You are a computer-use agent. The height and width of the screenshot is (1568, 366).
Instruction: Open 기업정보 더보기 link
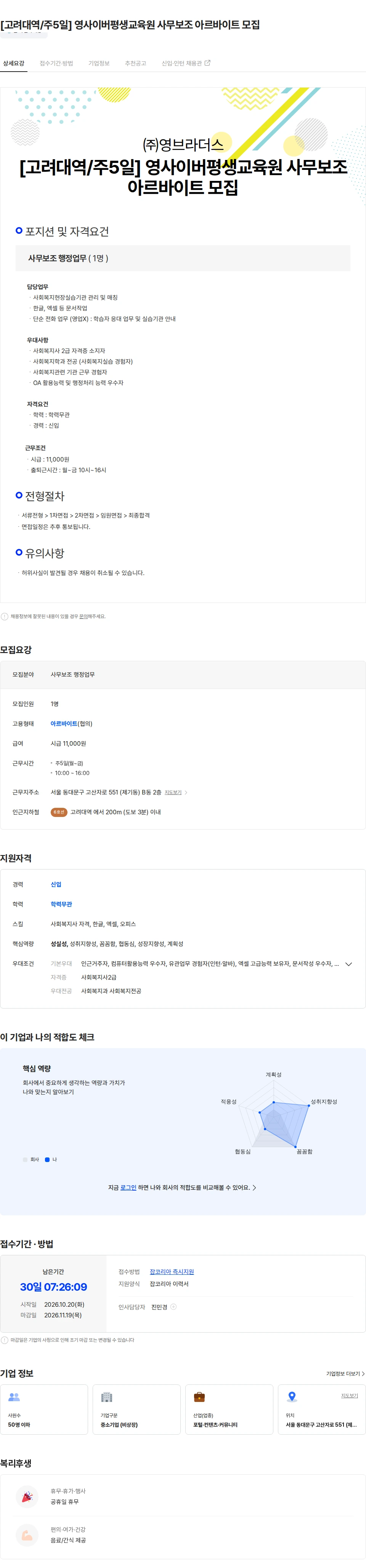tap(345, 1373)
